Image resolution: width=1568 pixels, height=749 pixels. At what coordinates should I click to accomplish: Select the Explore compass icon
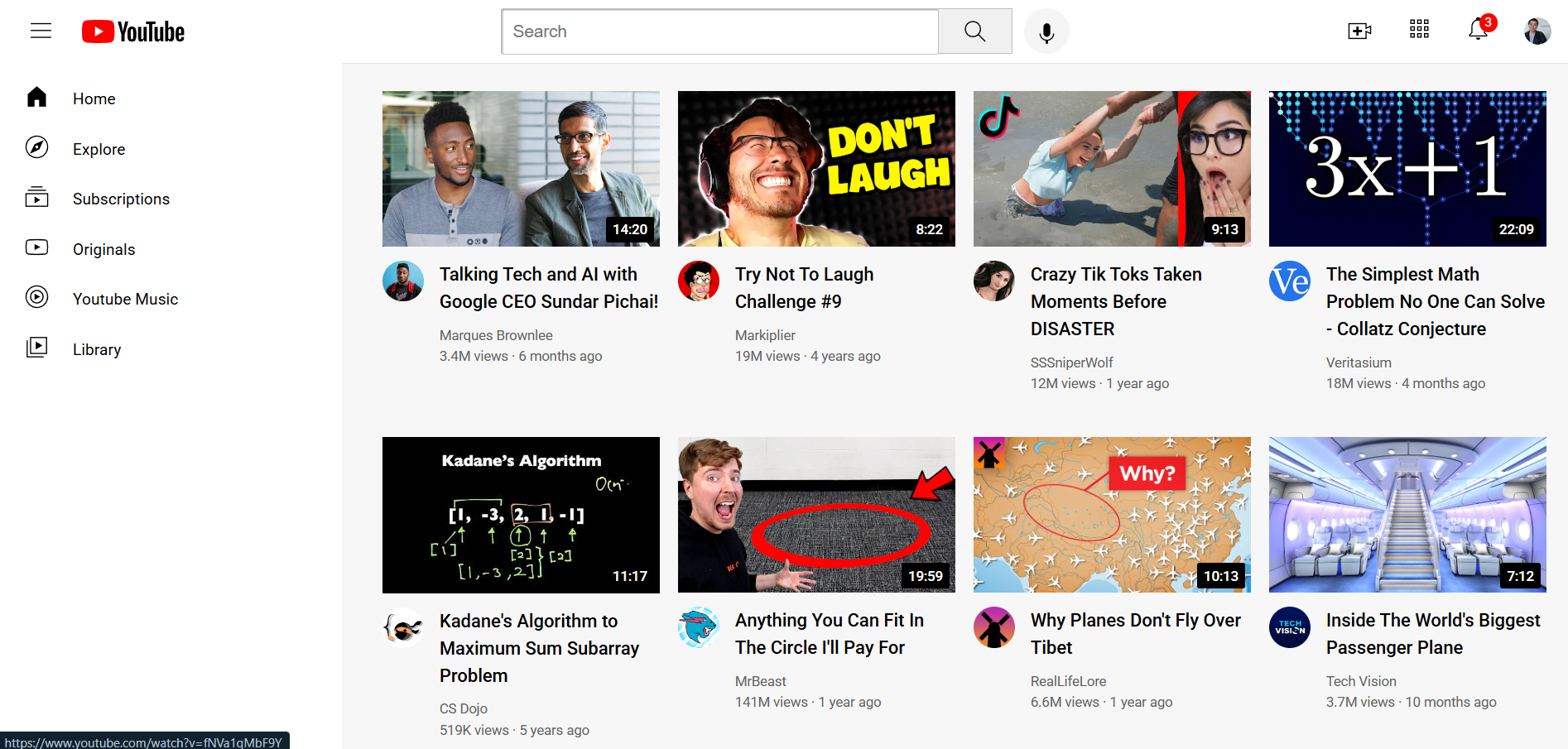(37, 148)
